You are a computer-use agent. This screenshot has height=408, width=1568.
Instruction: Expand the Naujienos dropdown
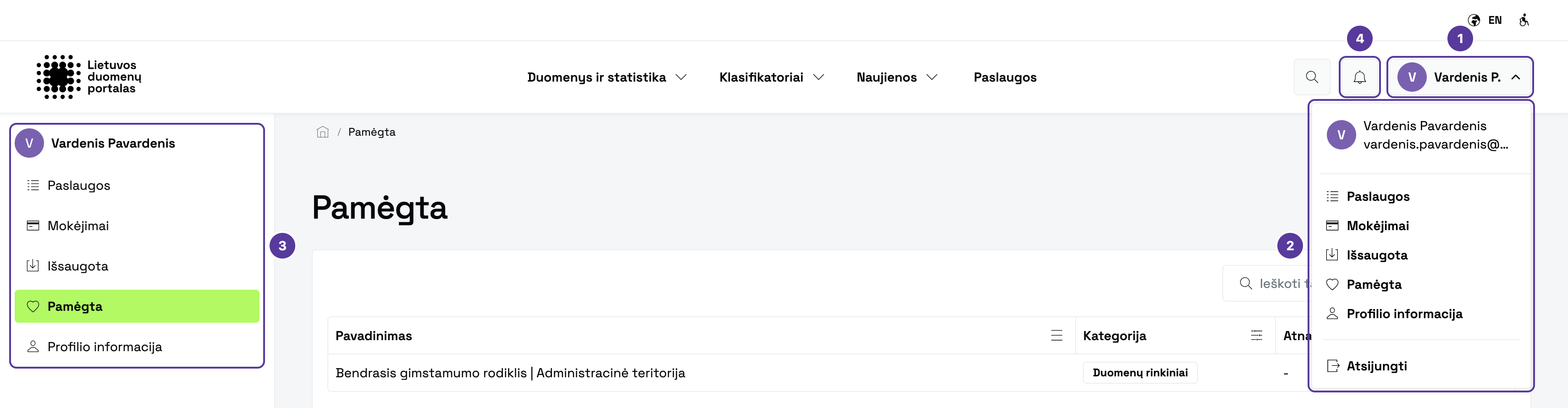(897, 77)
